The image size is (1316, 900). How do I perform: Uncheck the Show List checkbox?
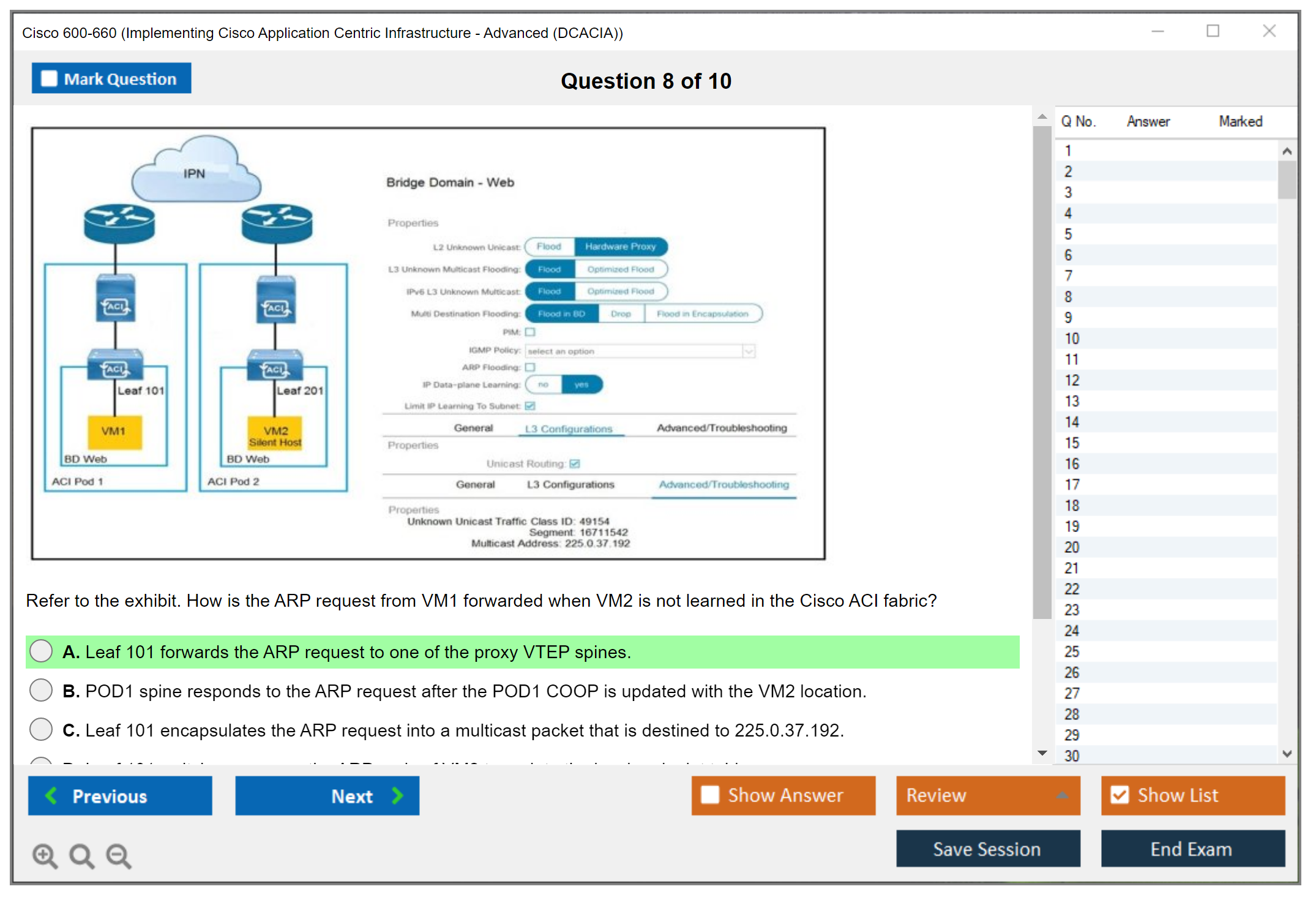coord(1120,795)
